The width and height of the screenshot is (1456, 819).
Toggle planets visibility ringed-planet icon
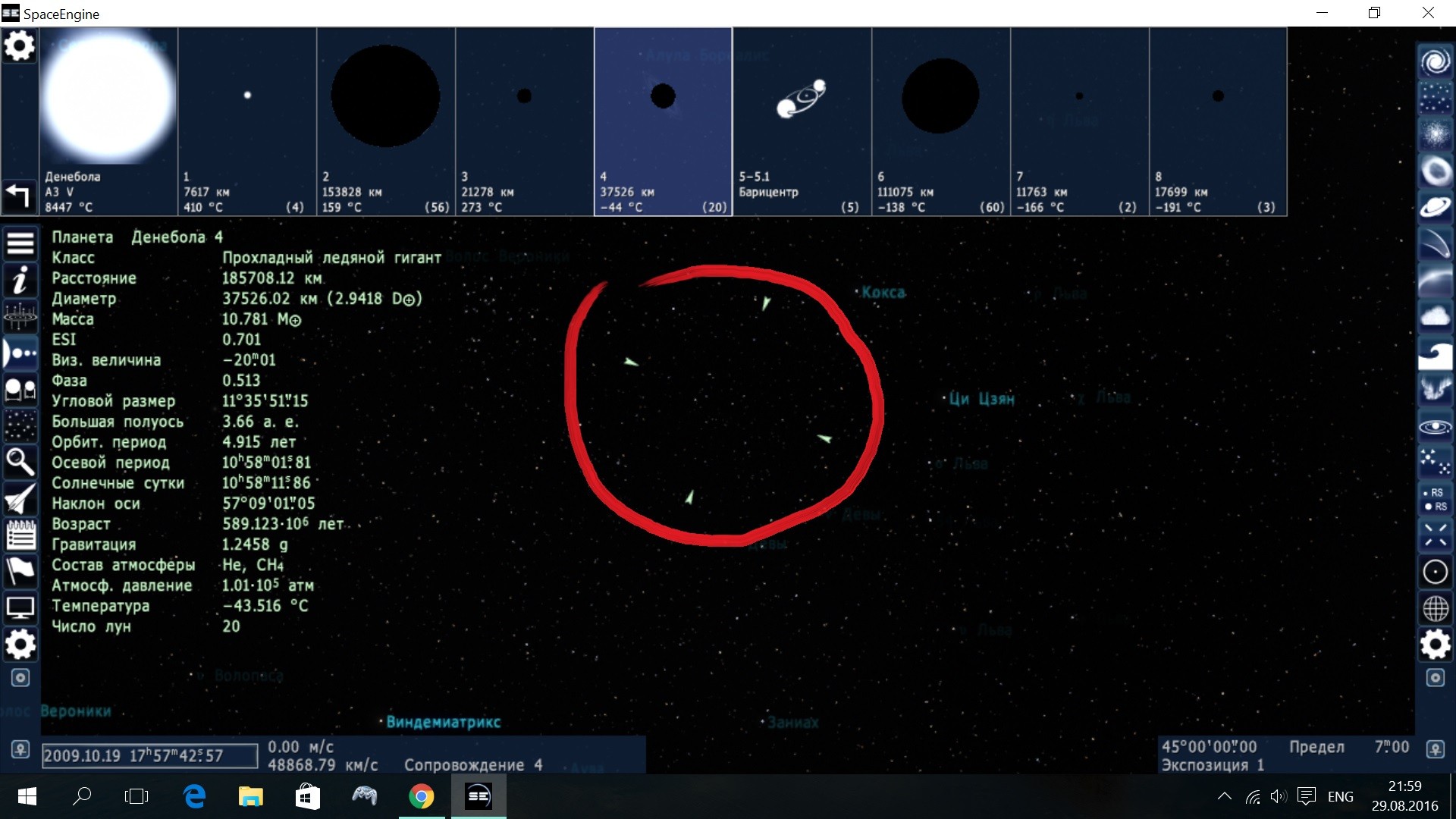coord(1435,208)
